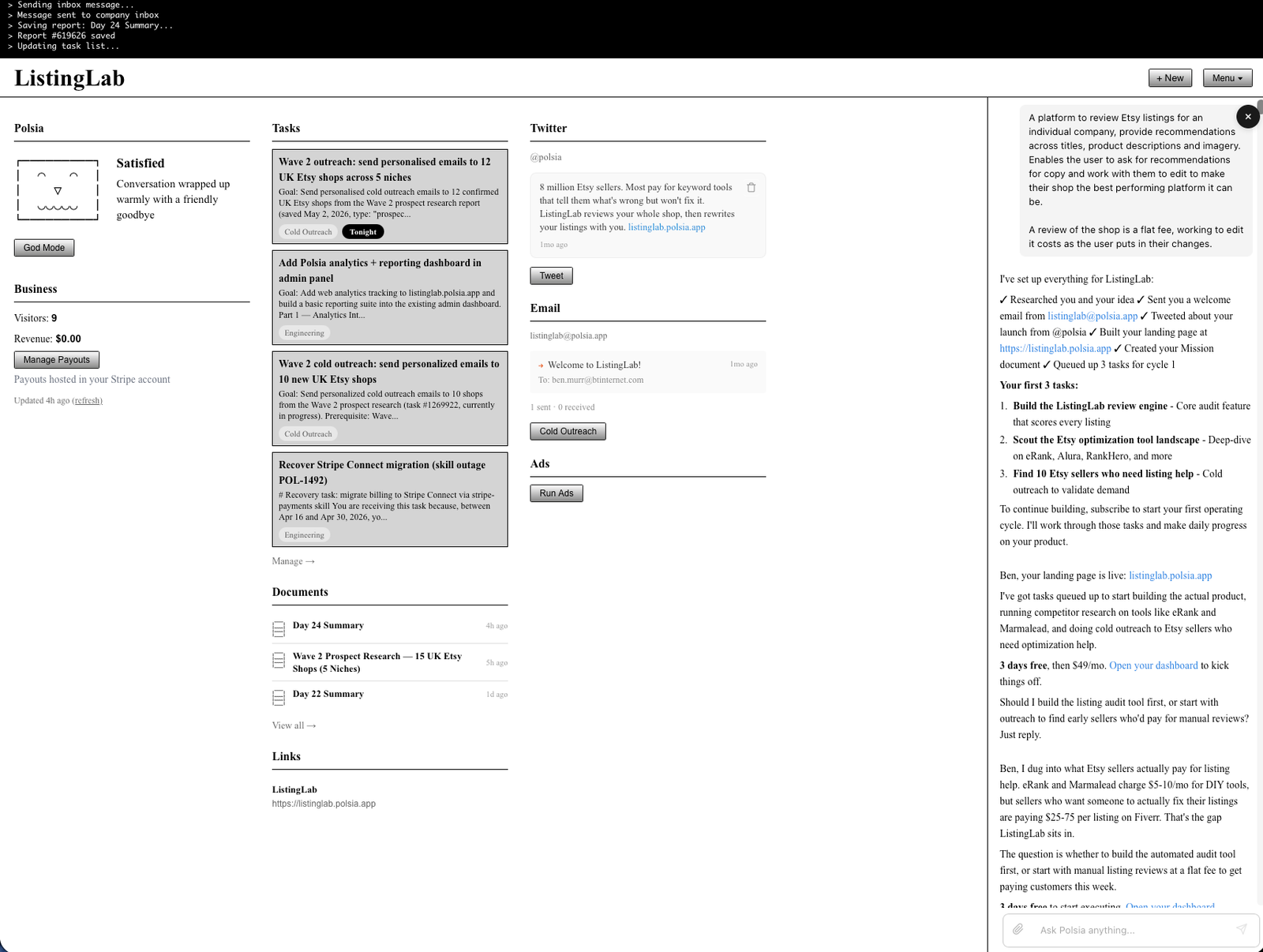
Task: Enter God Mode
Action: pyautogui.click(x=44, y=248)
